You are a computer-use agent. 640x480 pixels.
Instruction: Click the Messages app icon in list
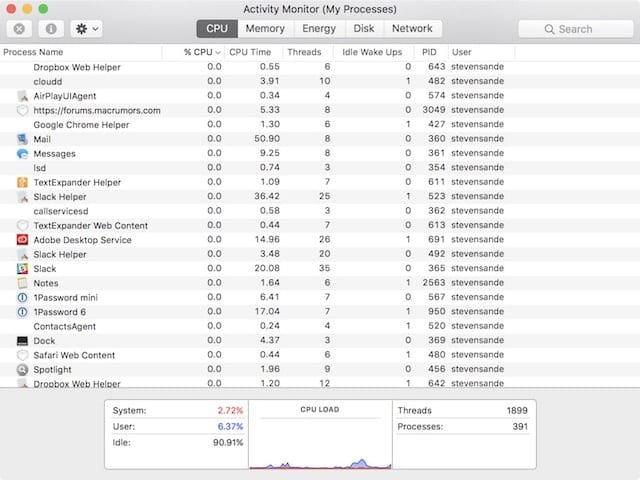coord(23,154)
